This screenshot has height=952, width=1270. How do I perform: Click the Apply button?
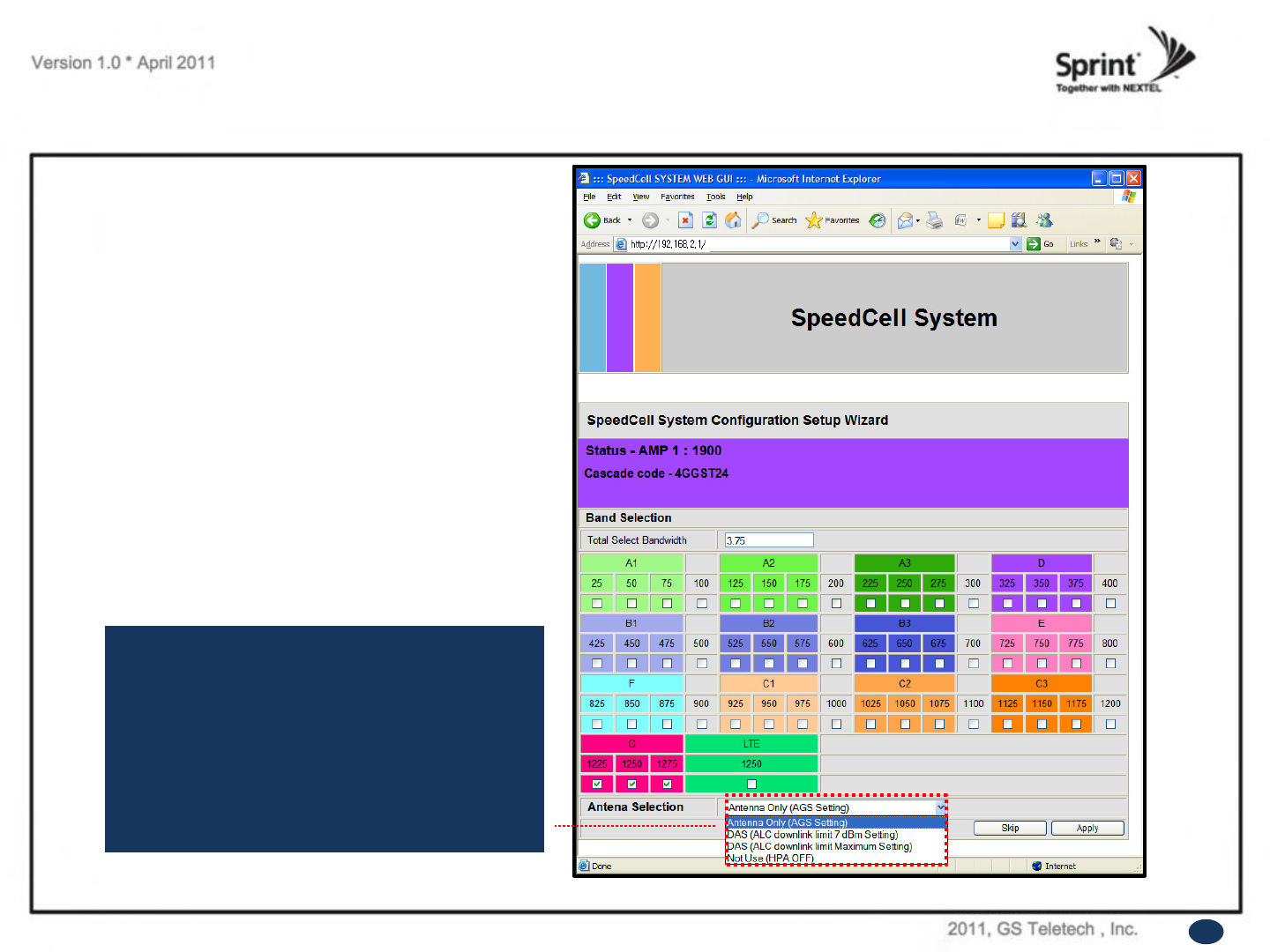point(1087,828)
